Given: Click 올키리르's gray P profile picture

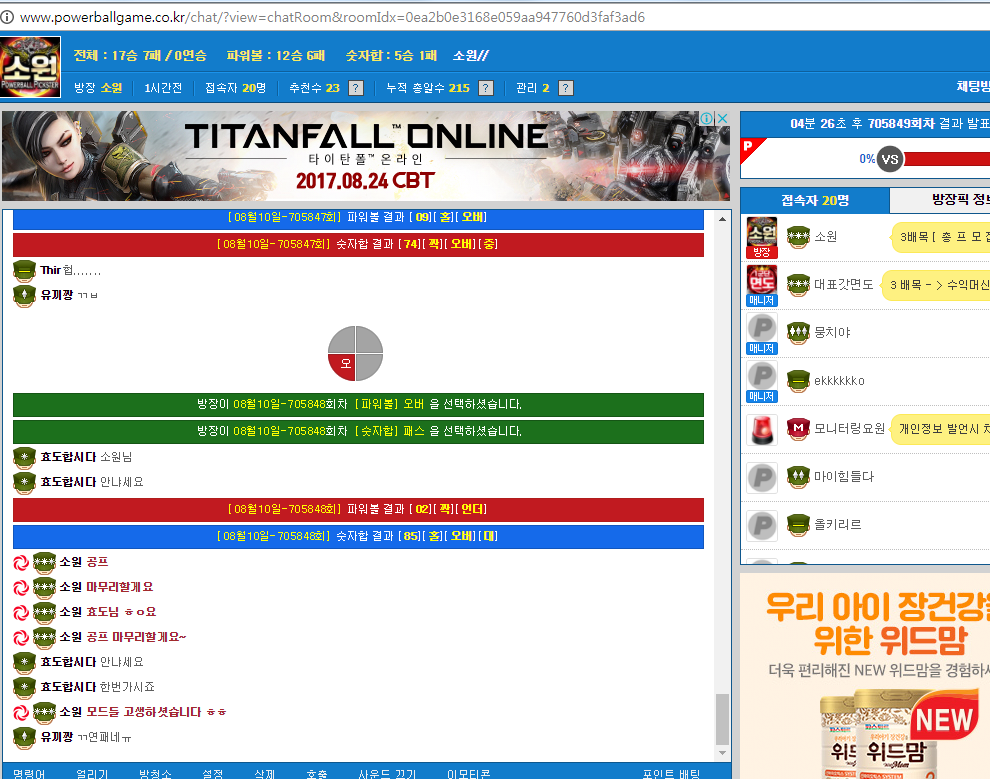Looking at the screenshot, I should (762, 525).
